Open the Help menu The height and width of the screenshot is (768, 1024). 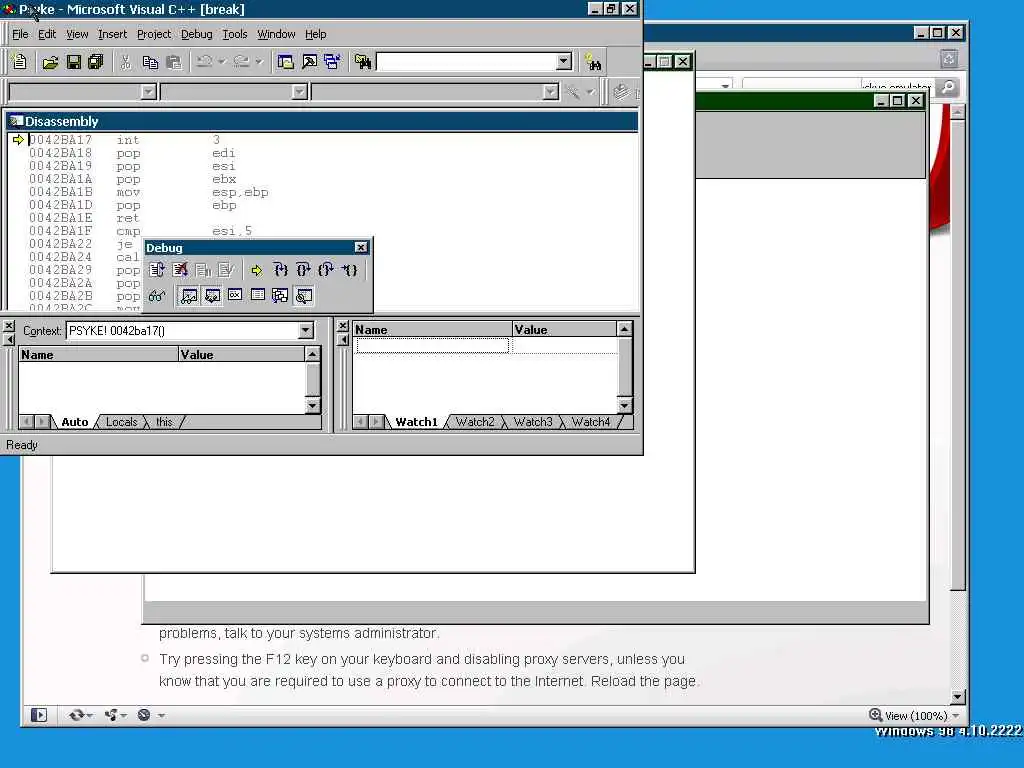coord(315,34)
